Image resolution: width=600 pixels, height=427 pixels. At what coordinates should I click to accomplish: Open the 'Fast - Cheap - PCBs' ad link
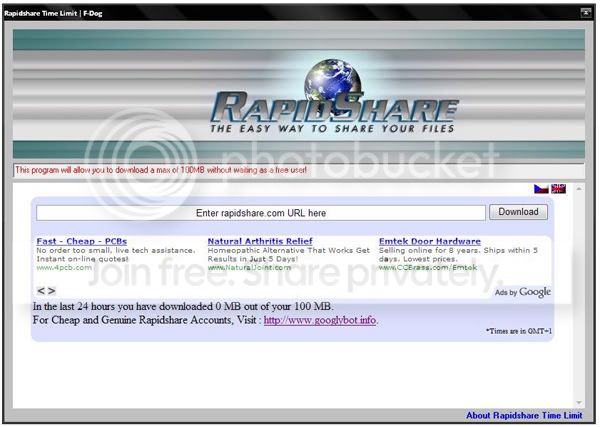click(x=82, y=241)
